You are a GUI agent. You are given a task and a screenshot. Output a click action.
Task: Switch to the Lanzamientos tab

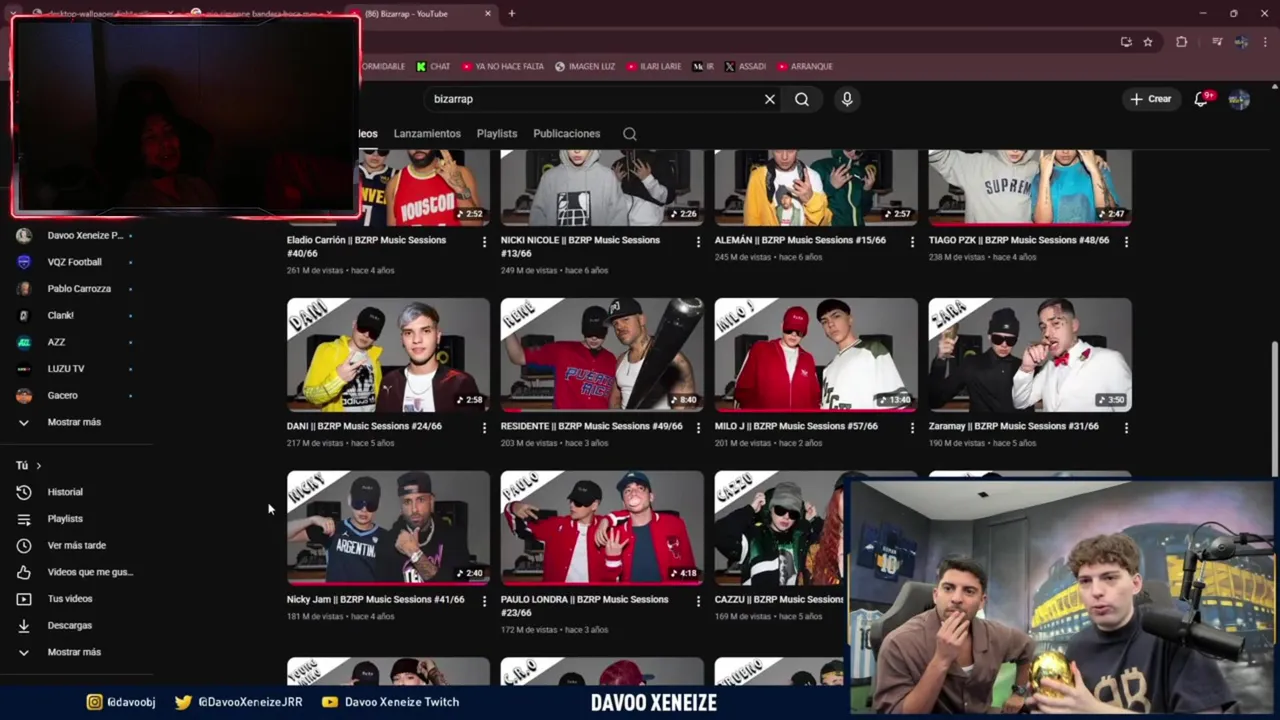427,134
